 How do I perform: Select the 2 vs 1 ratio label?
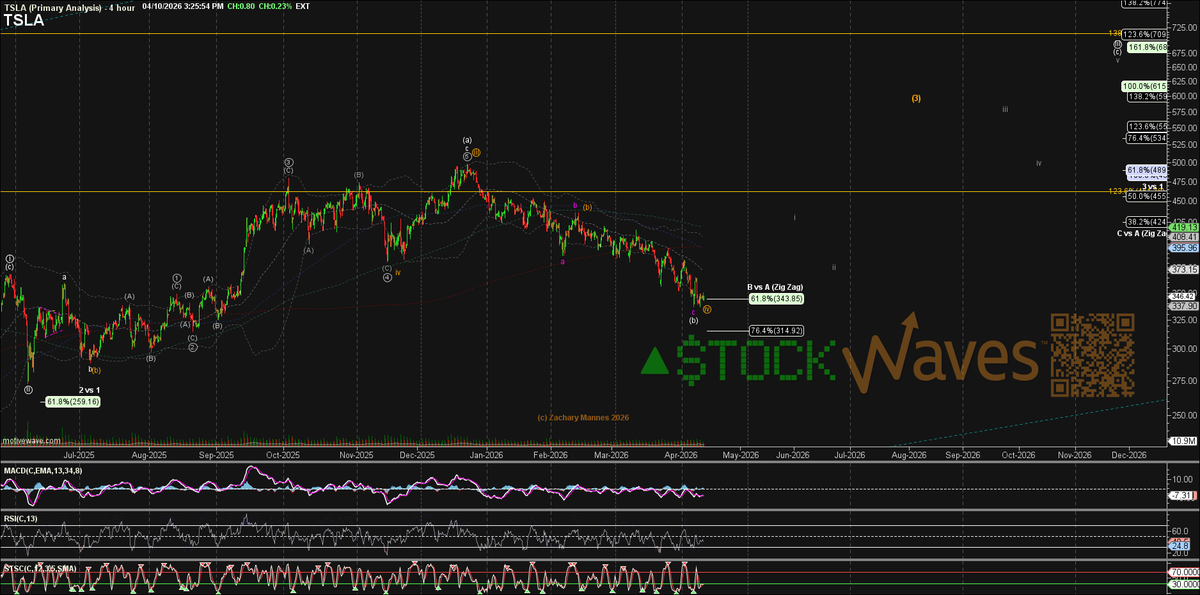click(x=90, y=389)
